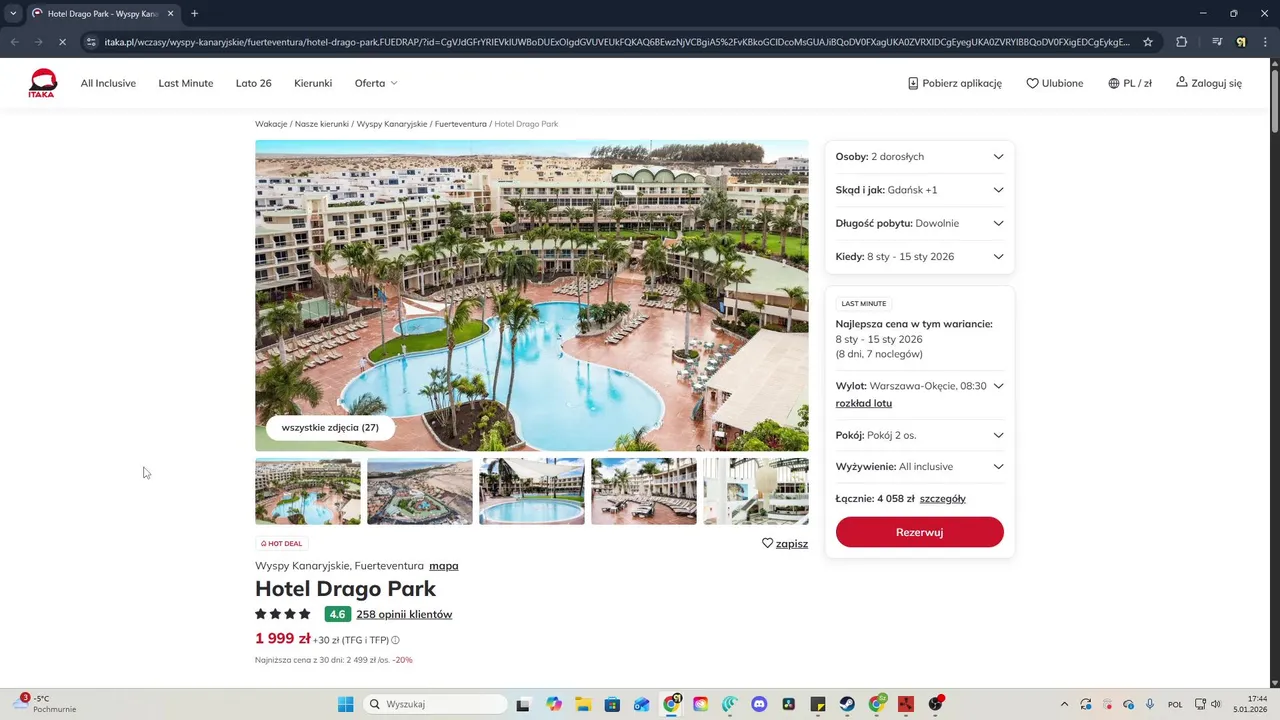
Task: Expand the Oferta menu
Action: [376, 83]
